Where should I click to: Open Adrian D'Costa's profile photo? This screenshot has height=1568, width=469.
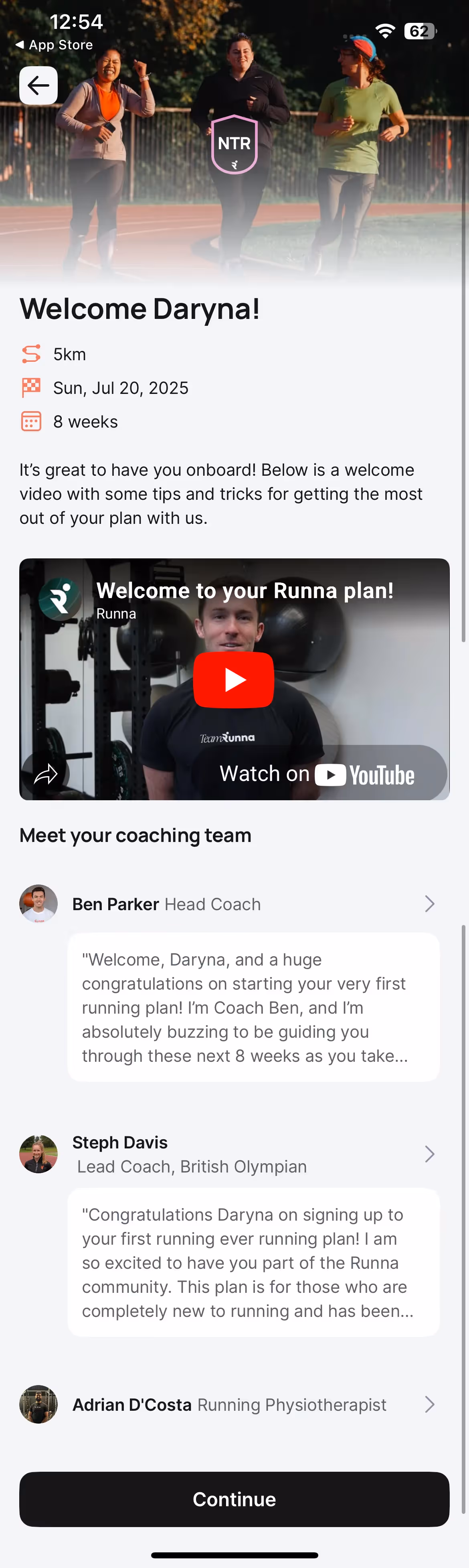coord(38,1404)
